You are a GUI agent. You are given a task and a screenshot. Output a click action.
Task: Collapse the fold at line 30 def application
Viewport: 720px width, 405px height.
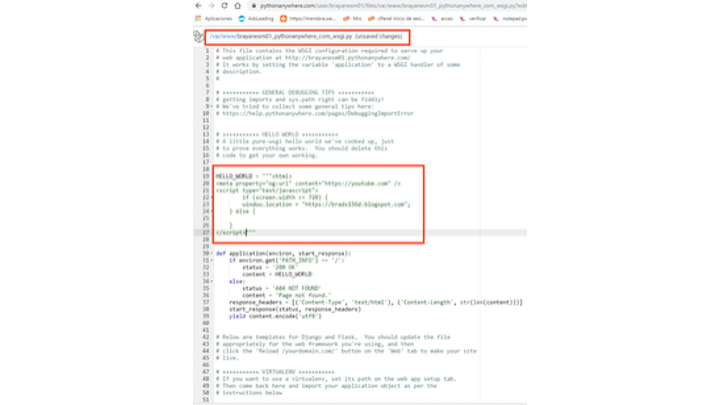point(212,253)
